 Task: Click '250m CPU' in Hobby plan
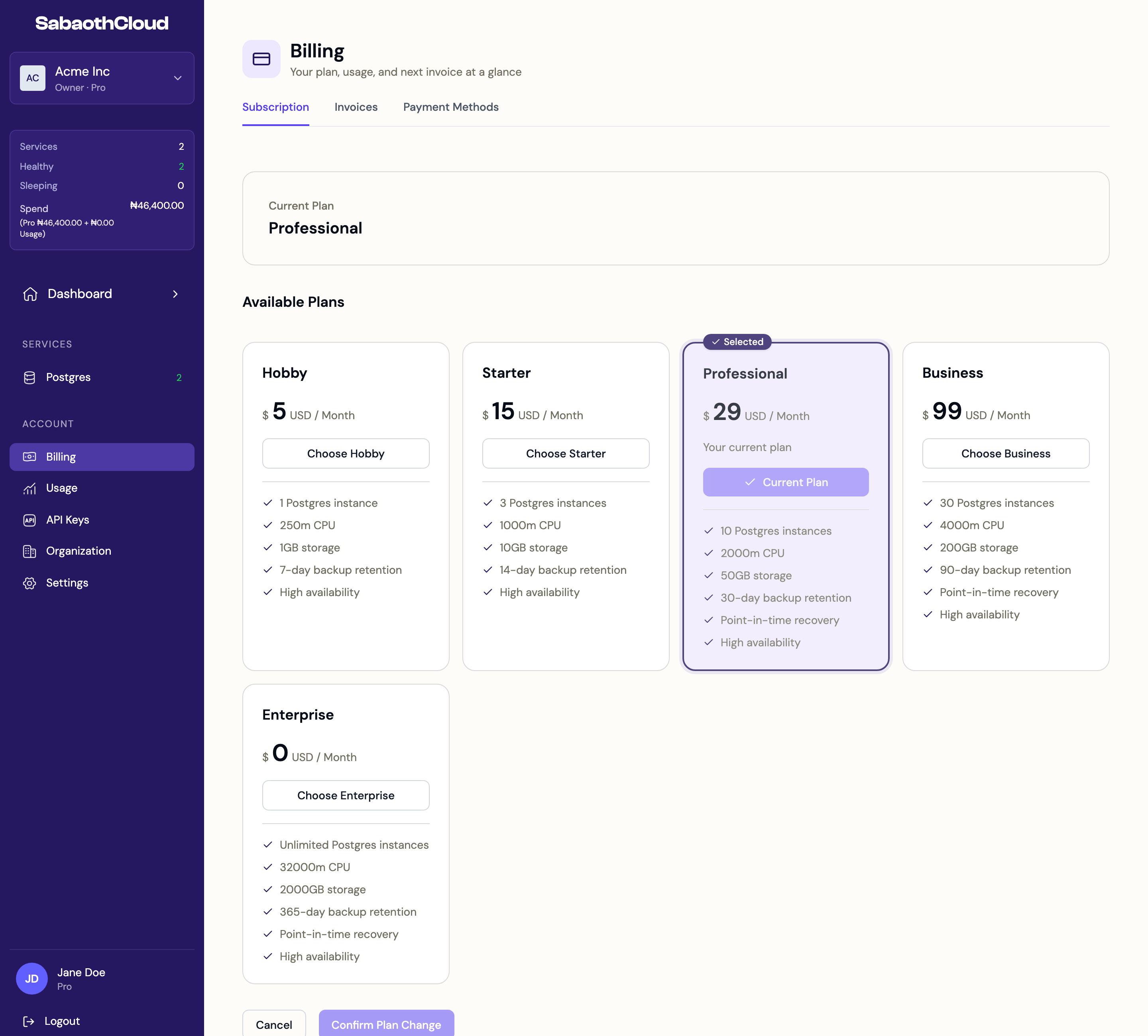[307, 525]
